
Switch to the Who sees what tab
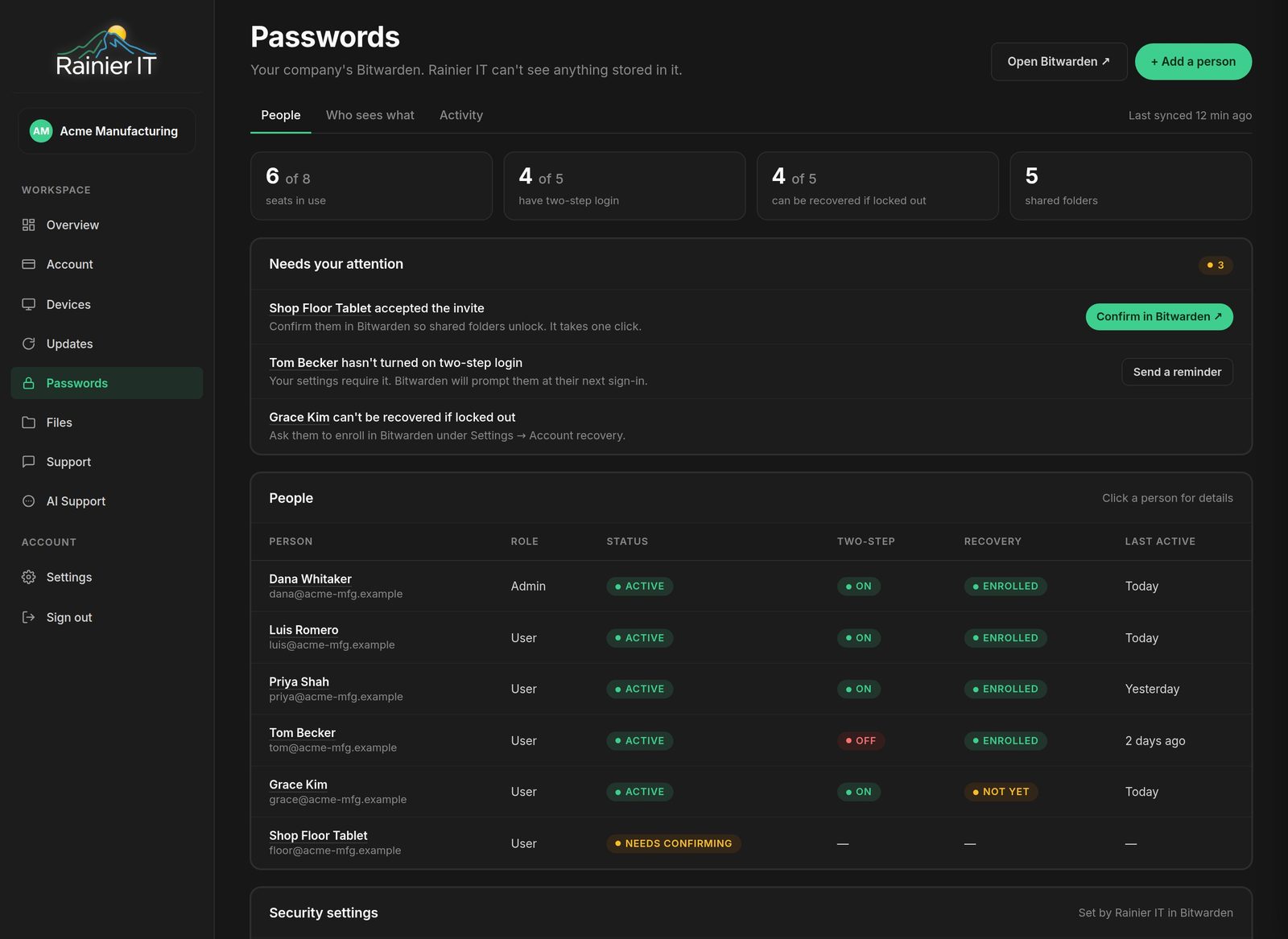[370, 115]
